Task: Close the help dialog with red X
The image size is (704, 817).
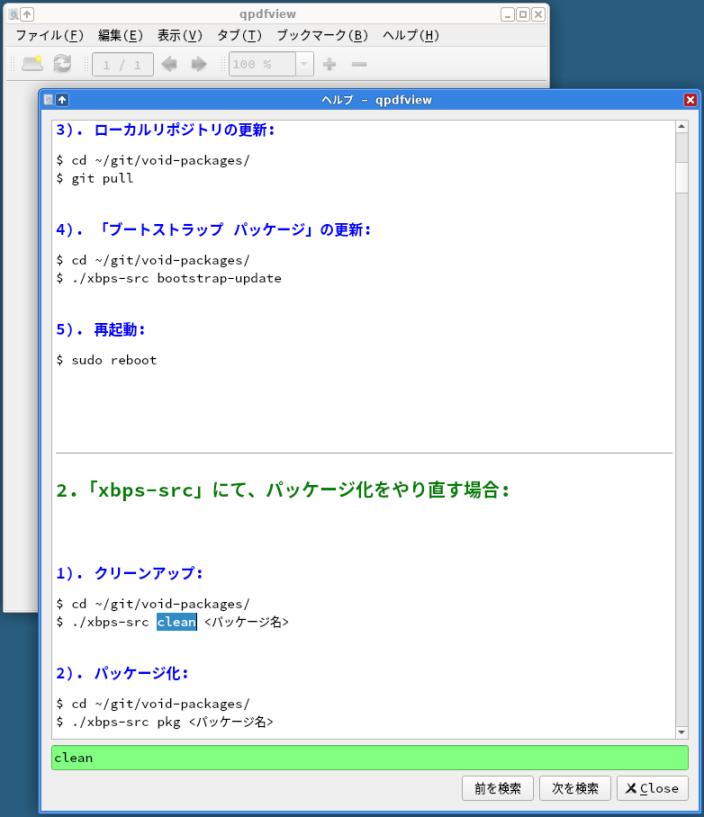Action: click(690, 100)
